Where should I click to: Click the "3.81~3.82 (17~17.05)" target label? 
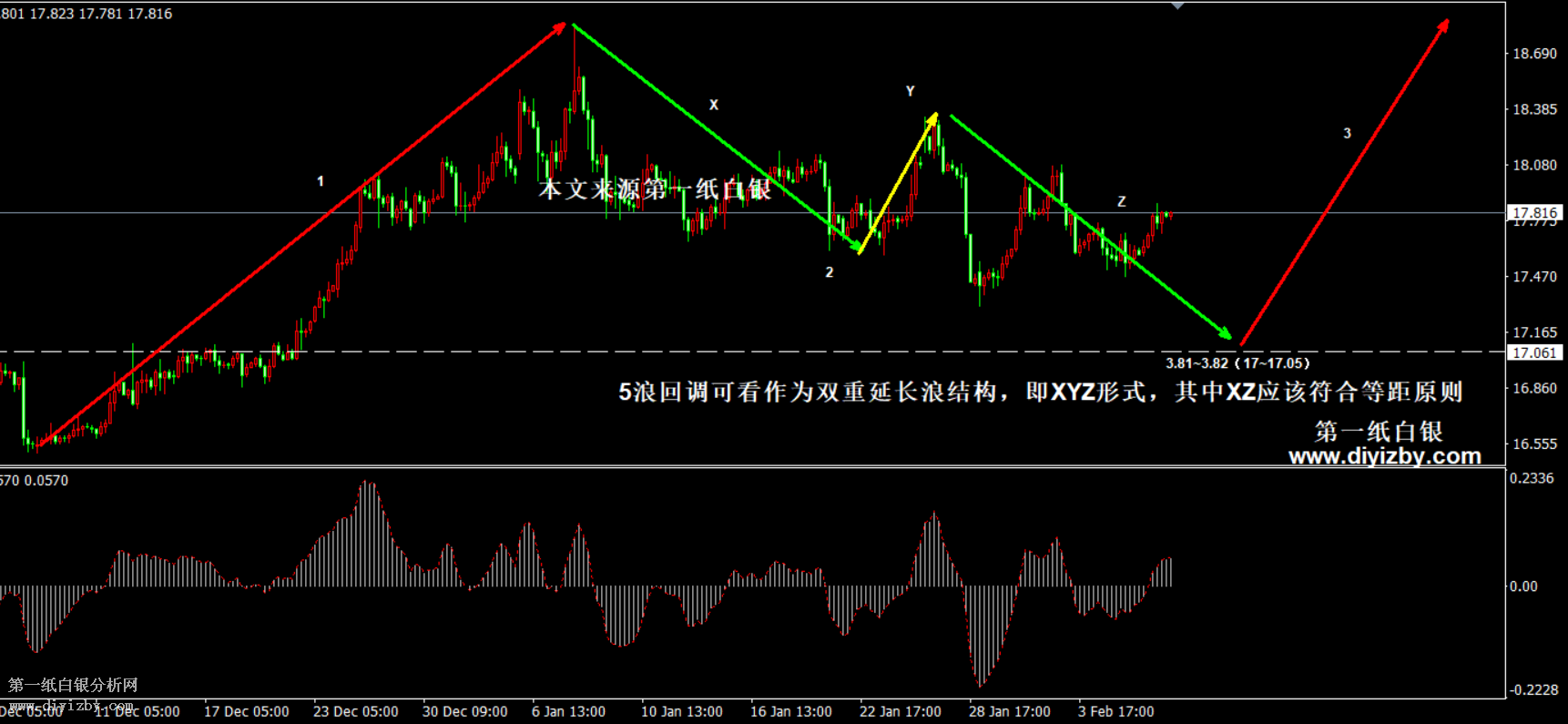point(1237,363)
